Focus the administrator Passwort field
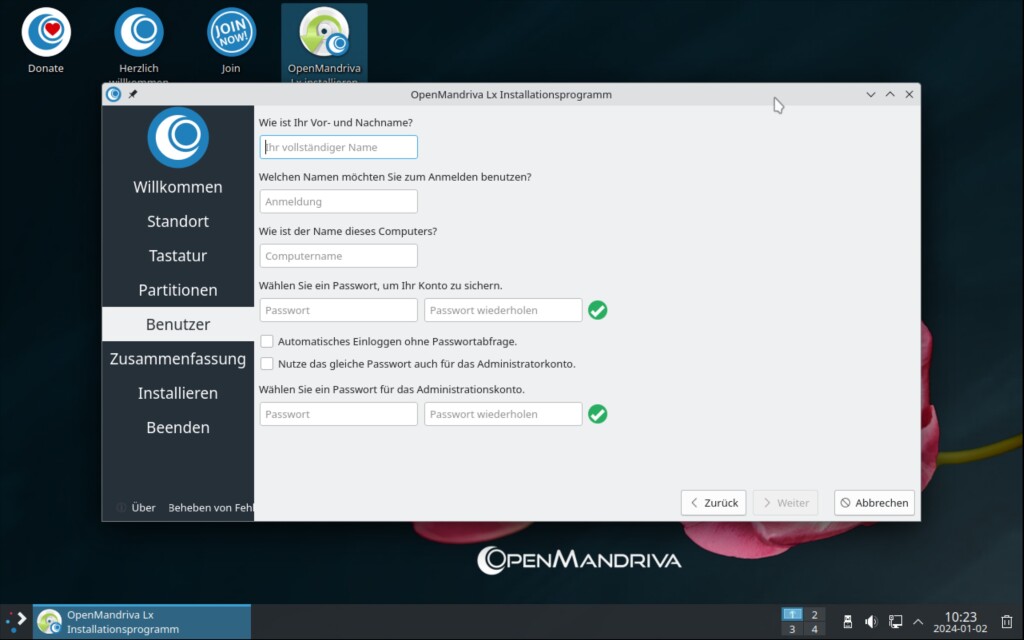 338,414
